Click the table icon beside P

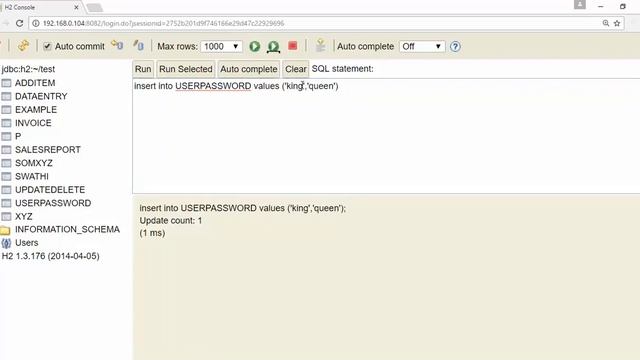point(6,137)
